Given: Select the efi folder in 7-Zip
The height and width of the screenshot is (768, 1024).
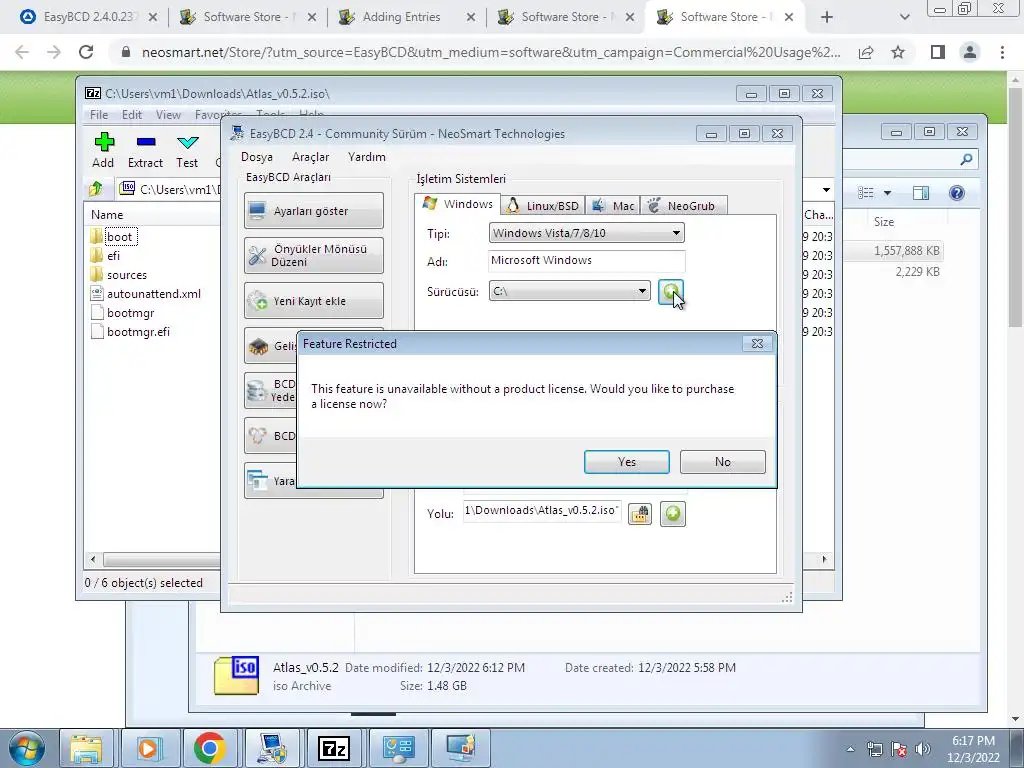Looking at the screenshot, I should (113, 255).
